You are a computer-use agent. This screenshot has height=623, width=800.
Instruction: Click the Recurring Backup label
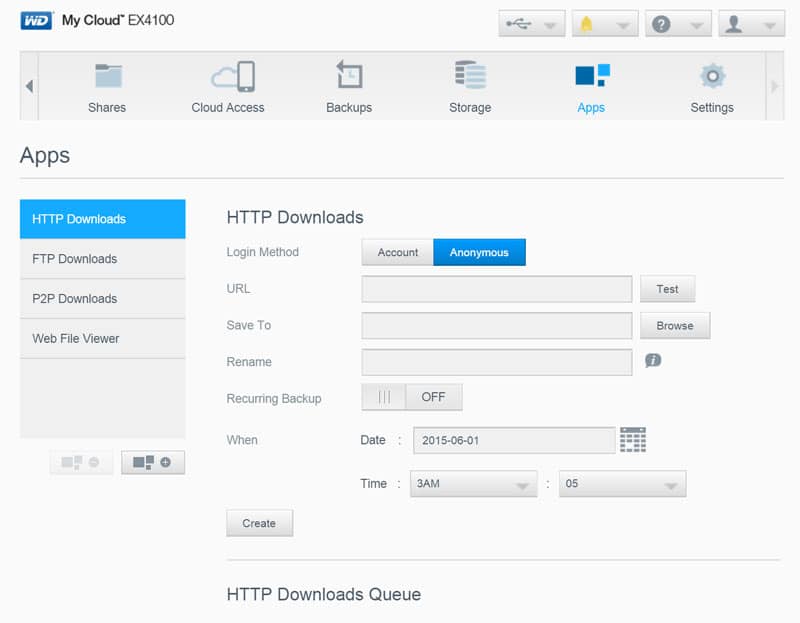pos(274,398)
